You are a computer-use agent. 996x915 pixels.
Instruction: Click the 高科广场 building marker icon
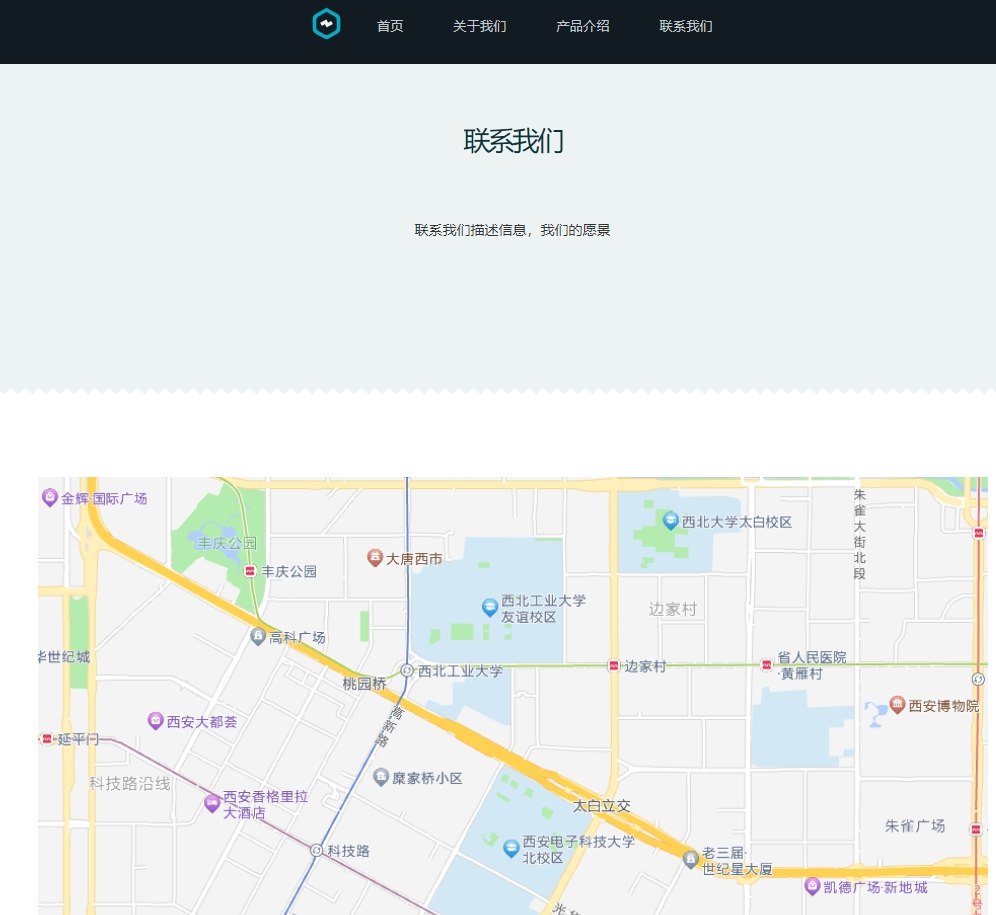(258, 636)
